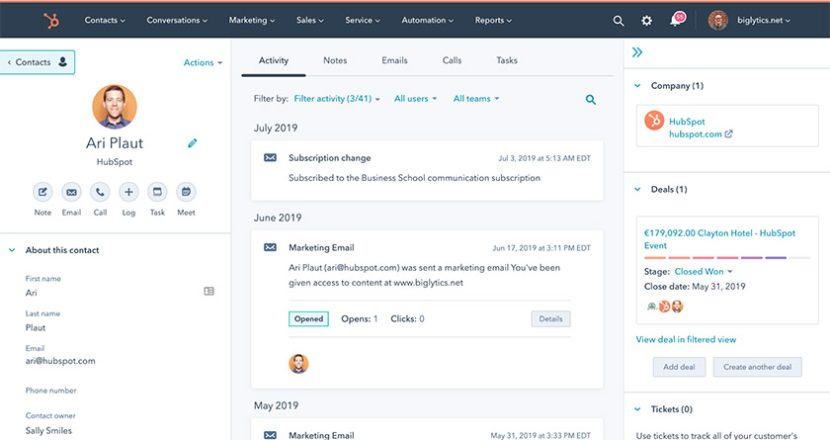This screenshot has width=830, height=440.
Task: Open search with the magnifying glass icon
Action: pos(618,20)
